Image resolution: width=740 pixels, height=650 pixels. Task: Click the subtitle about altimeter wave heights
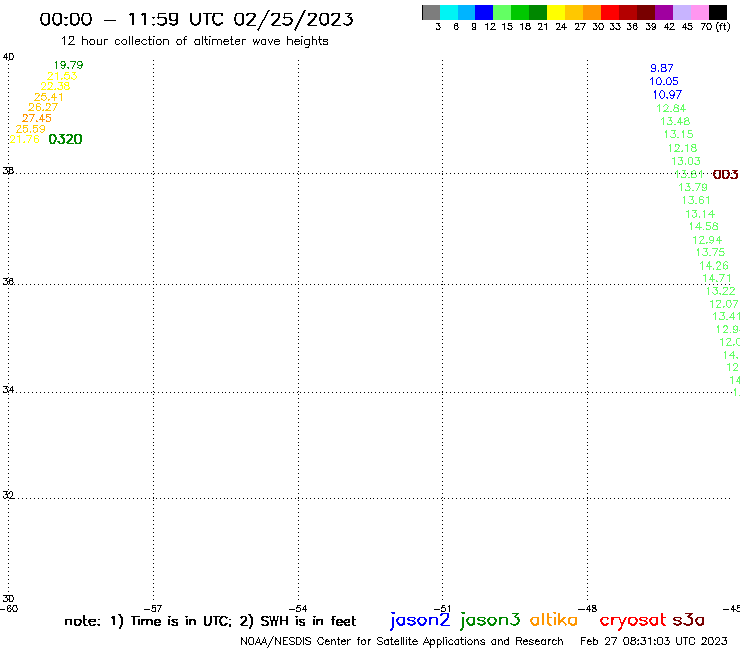click(x=194, y=41)
